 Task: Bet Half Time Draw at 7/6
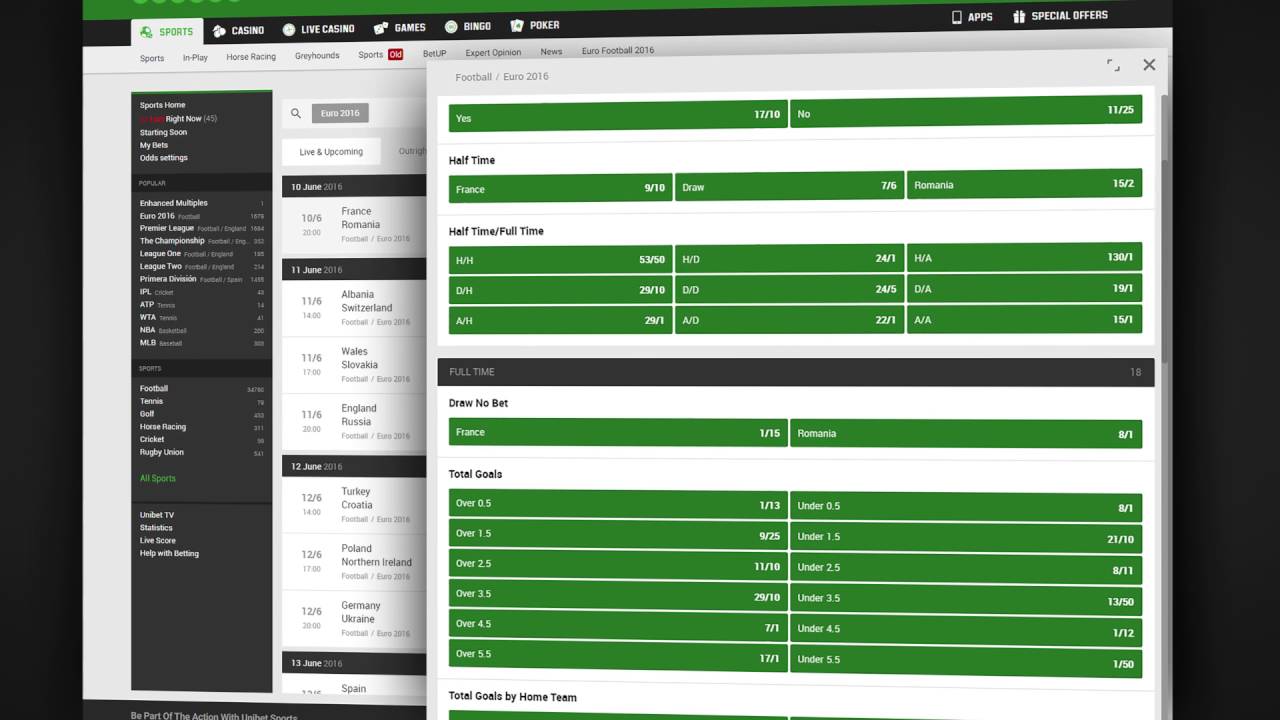pos(789,186)
